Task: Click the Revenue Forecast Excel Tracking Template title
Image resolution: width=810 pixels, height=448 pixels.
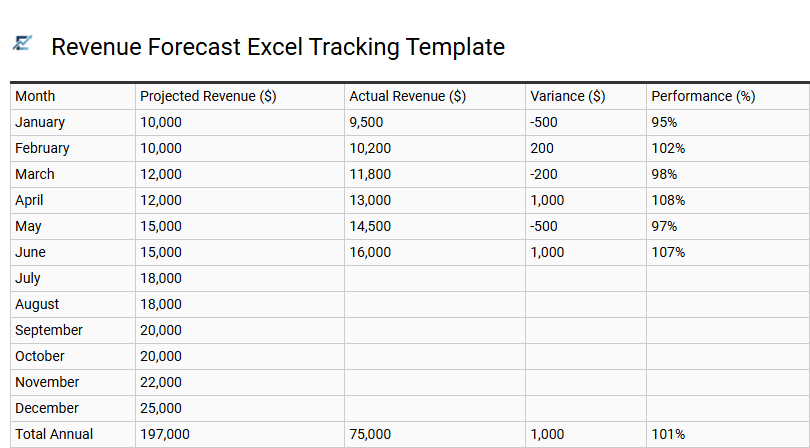Action: pos(278,47)
